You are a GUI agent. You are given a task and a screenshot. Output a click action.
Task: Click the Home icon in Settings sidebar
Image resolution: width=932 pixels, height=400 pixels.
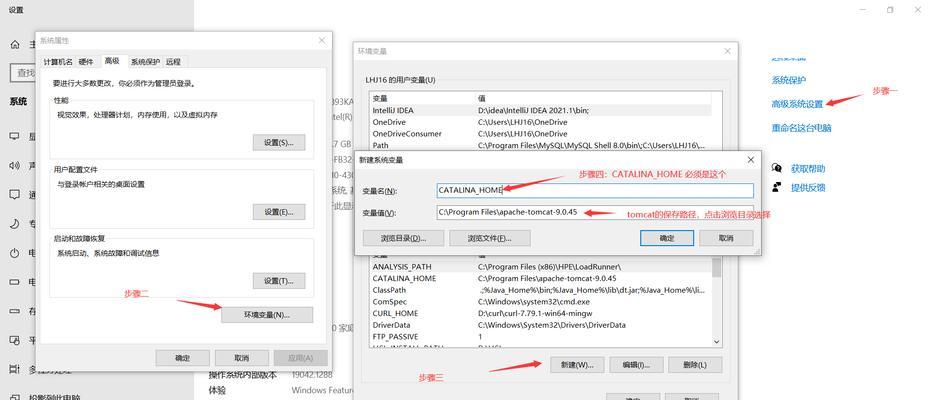pyautogui.click(x=15, y=44)
